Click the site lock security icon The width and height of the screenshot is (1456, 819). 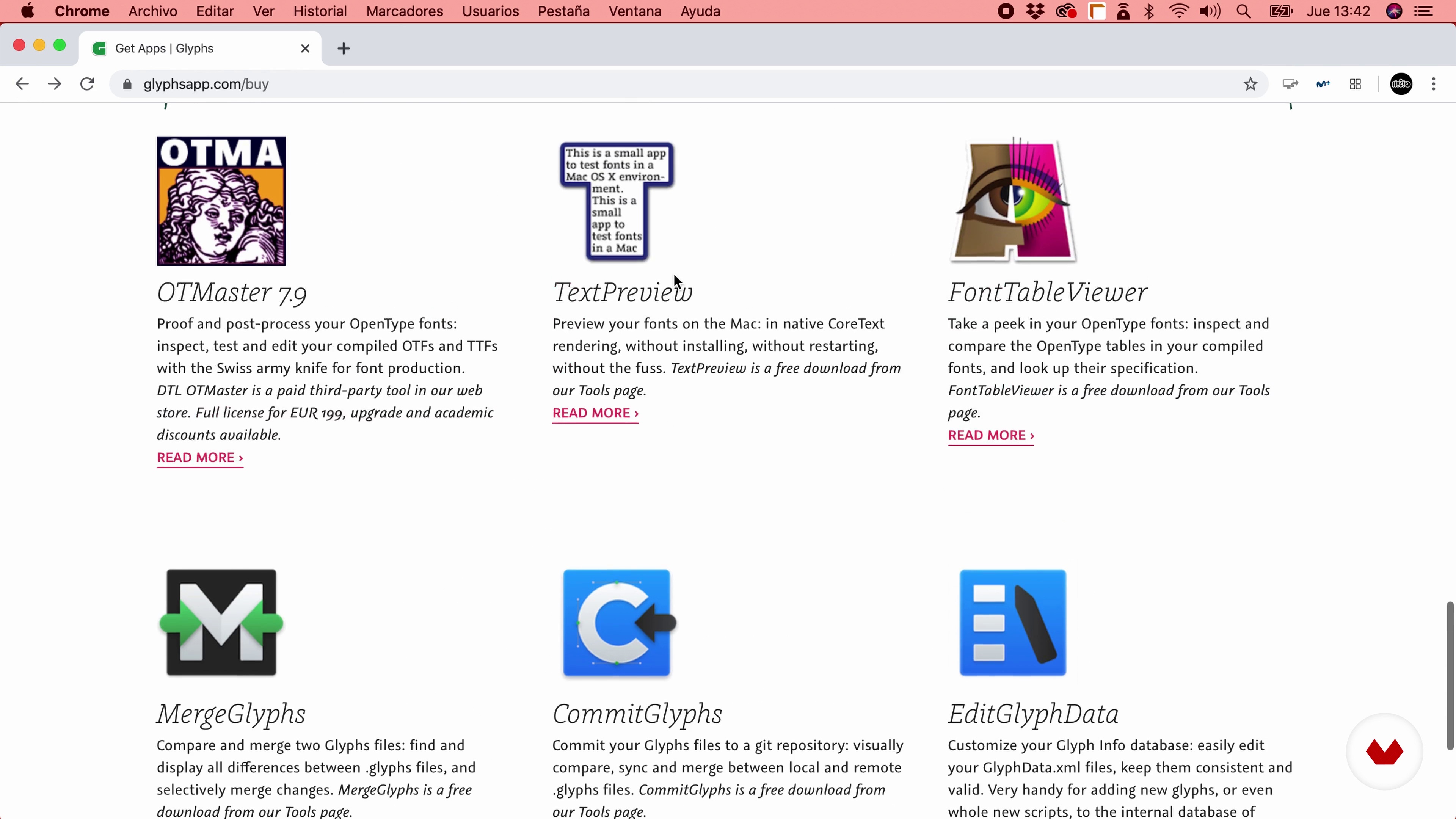coord(127,84)
